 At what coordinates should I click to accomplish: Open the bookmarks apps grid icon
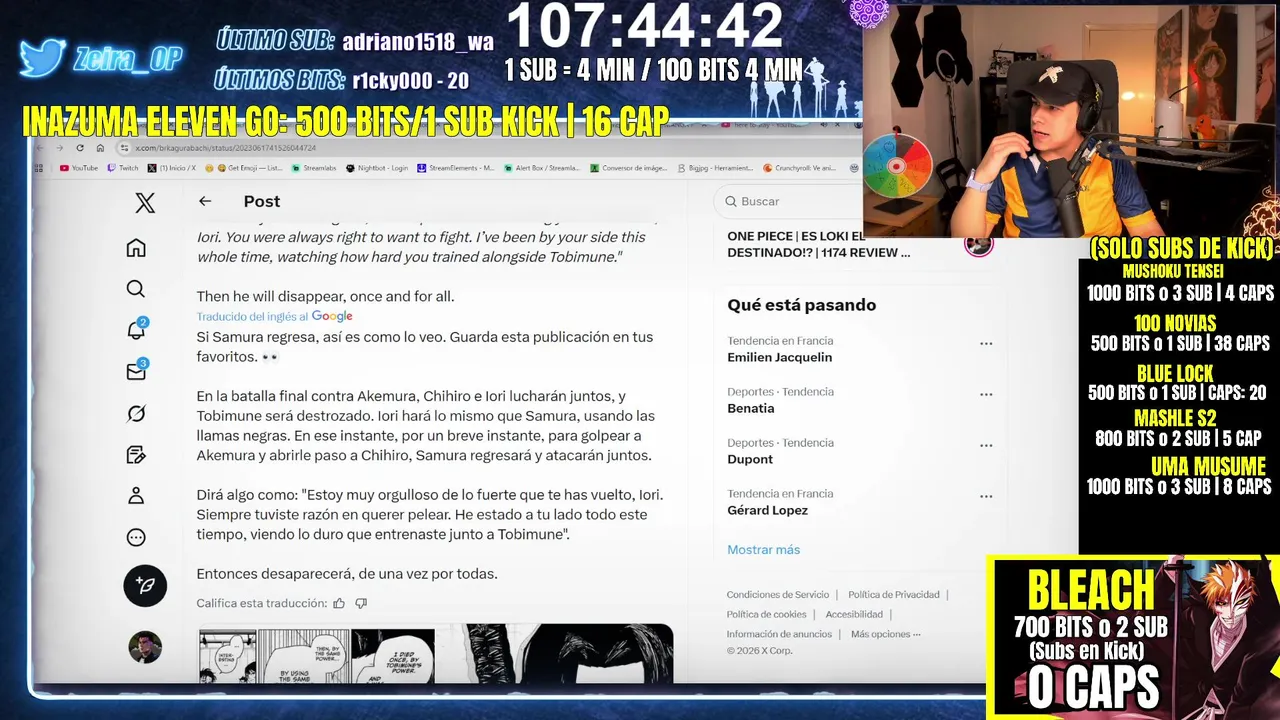[x=39, y=168]
